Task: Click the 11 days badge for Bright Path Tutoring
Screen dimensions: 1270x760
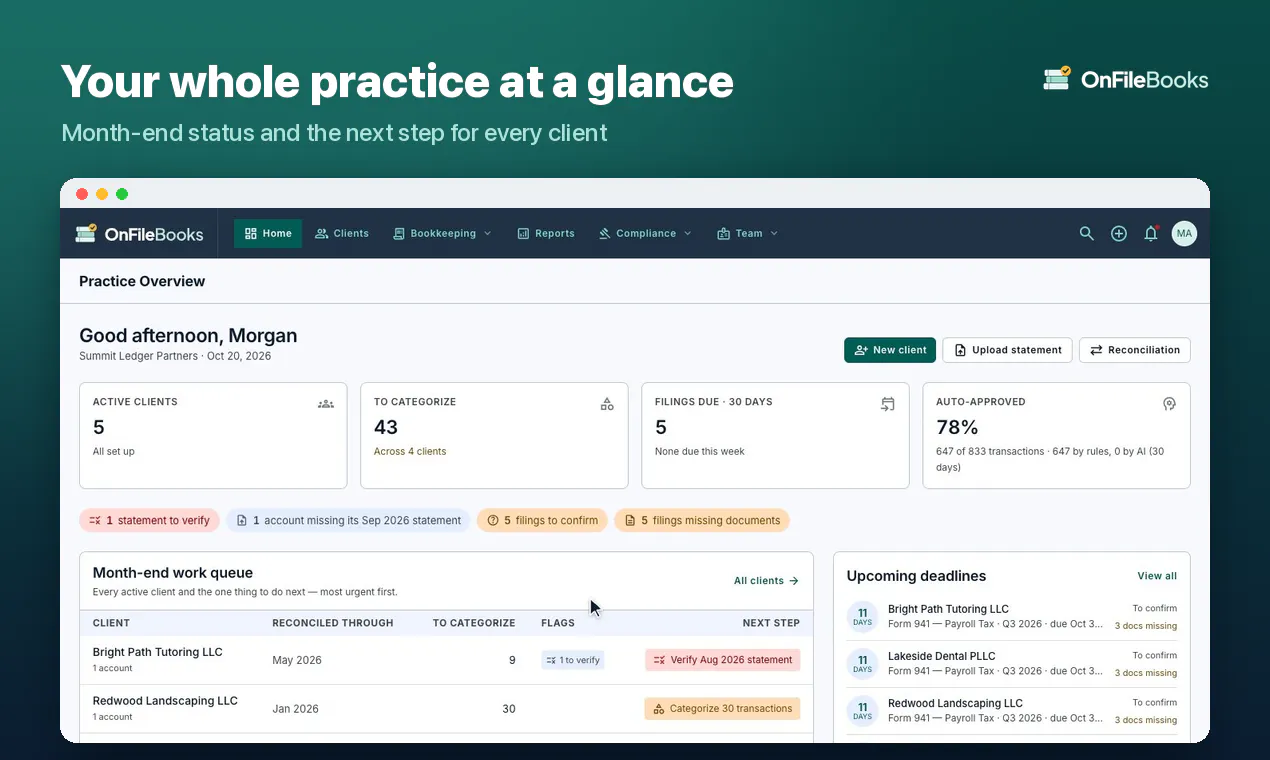Action: click(x=862, y=617)
